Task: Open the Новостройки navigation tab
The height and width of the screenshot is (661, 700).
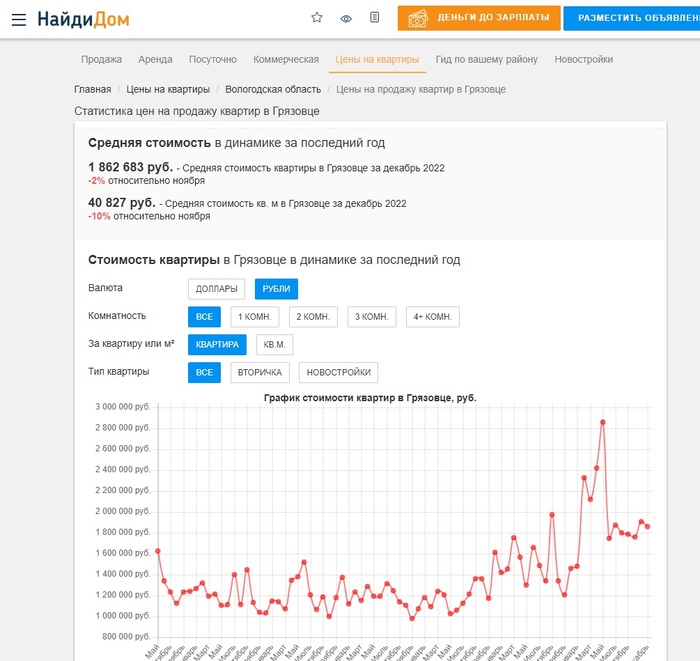Action: 583,59
